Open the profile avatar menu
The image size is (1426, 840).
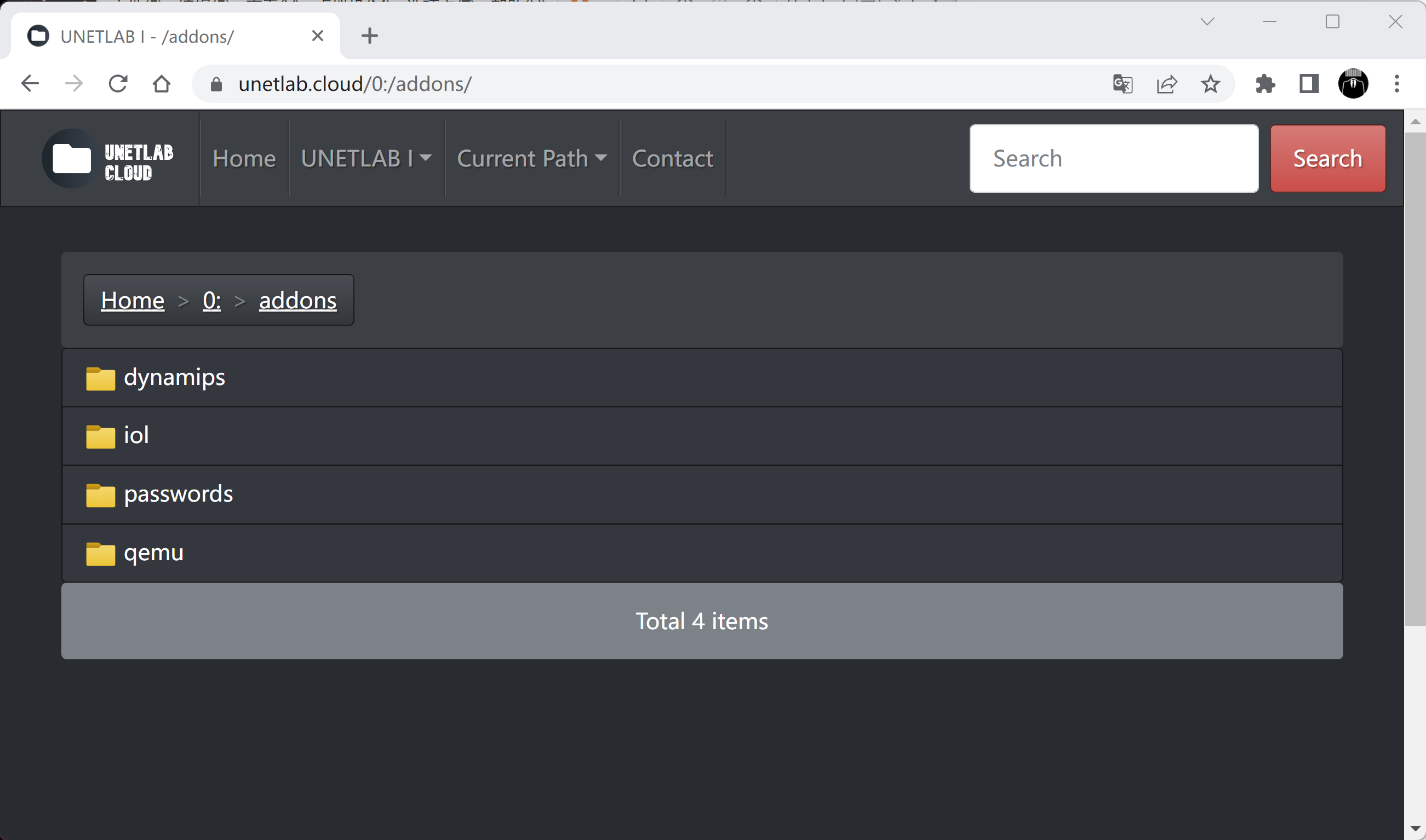point(1353,84)
